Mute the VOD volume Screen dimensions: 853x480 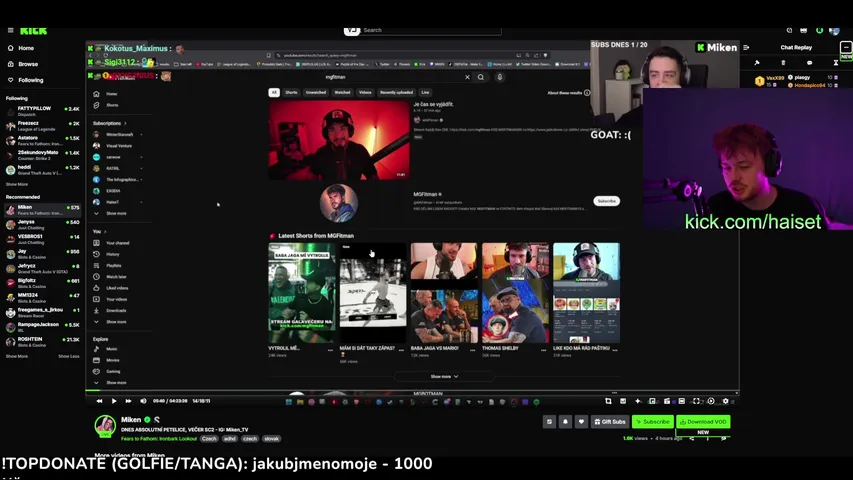click(x=143, y=401)
